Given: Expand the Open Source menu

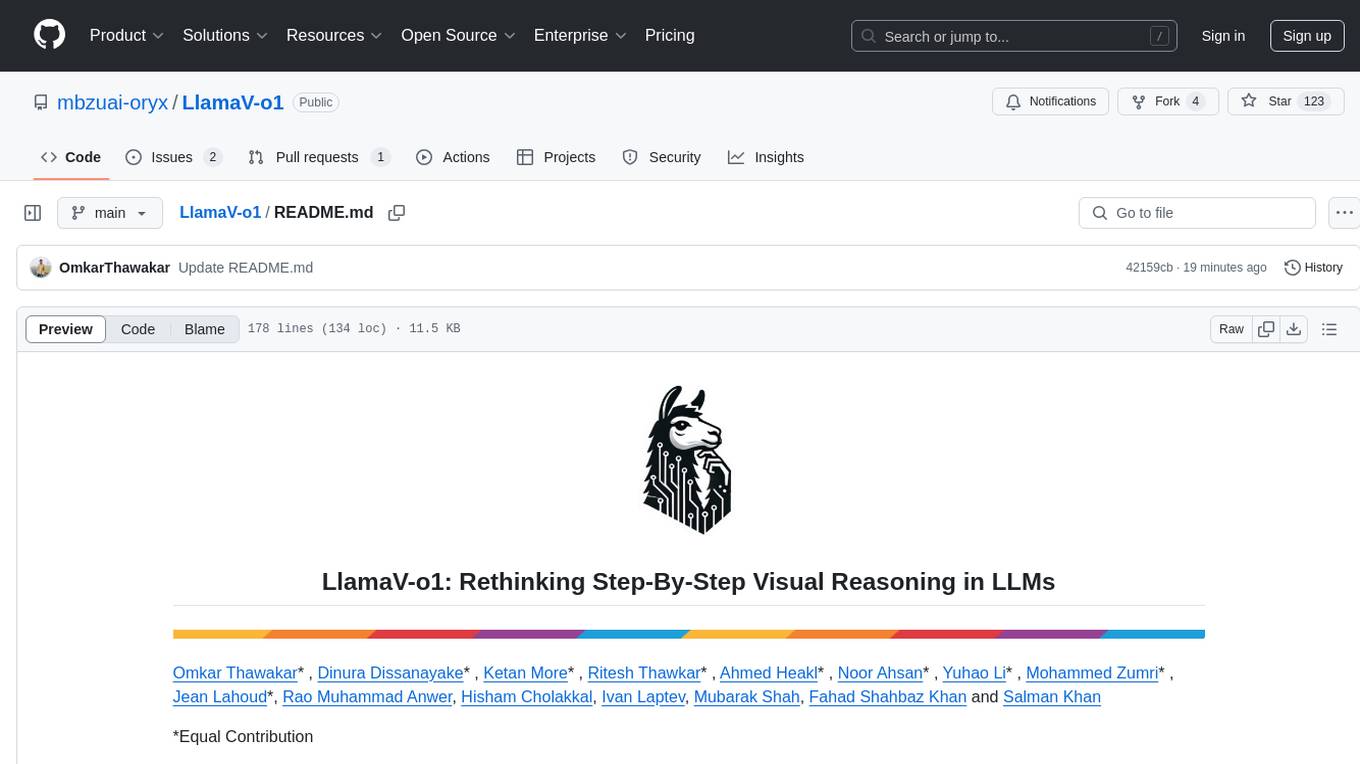Looking at the screenshot, I should tap(458, 35).
